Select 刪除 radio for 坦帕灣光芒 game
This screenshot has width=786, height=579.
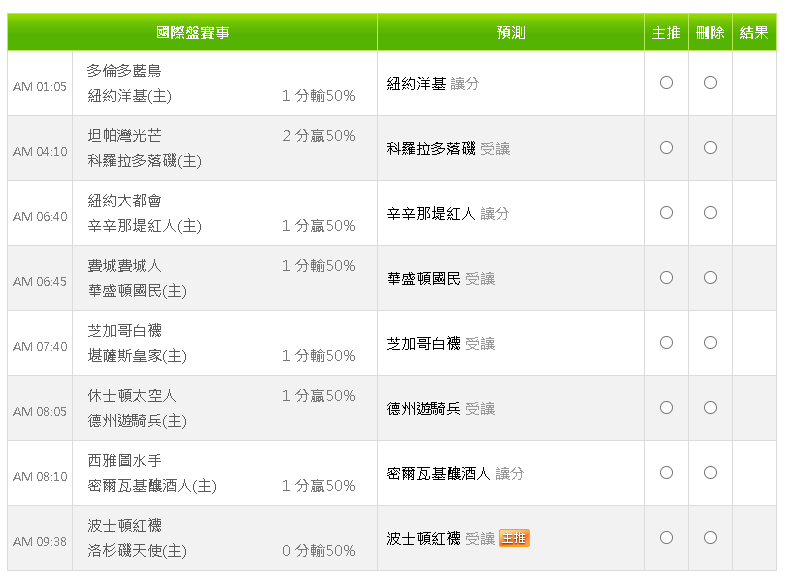click(x=710, y=148)
